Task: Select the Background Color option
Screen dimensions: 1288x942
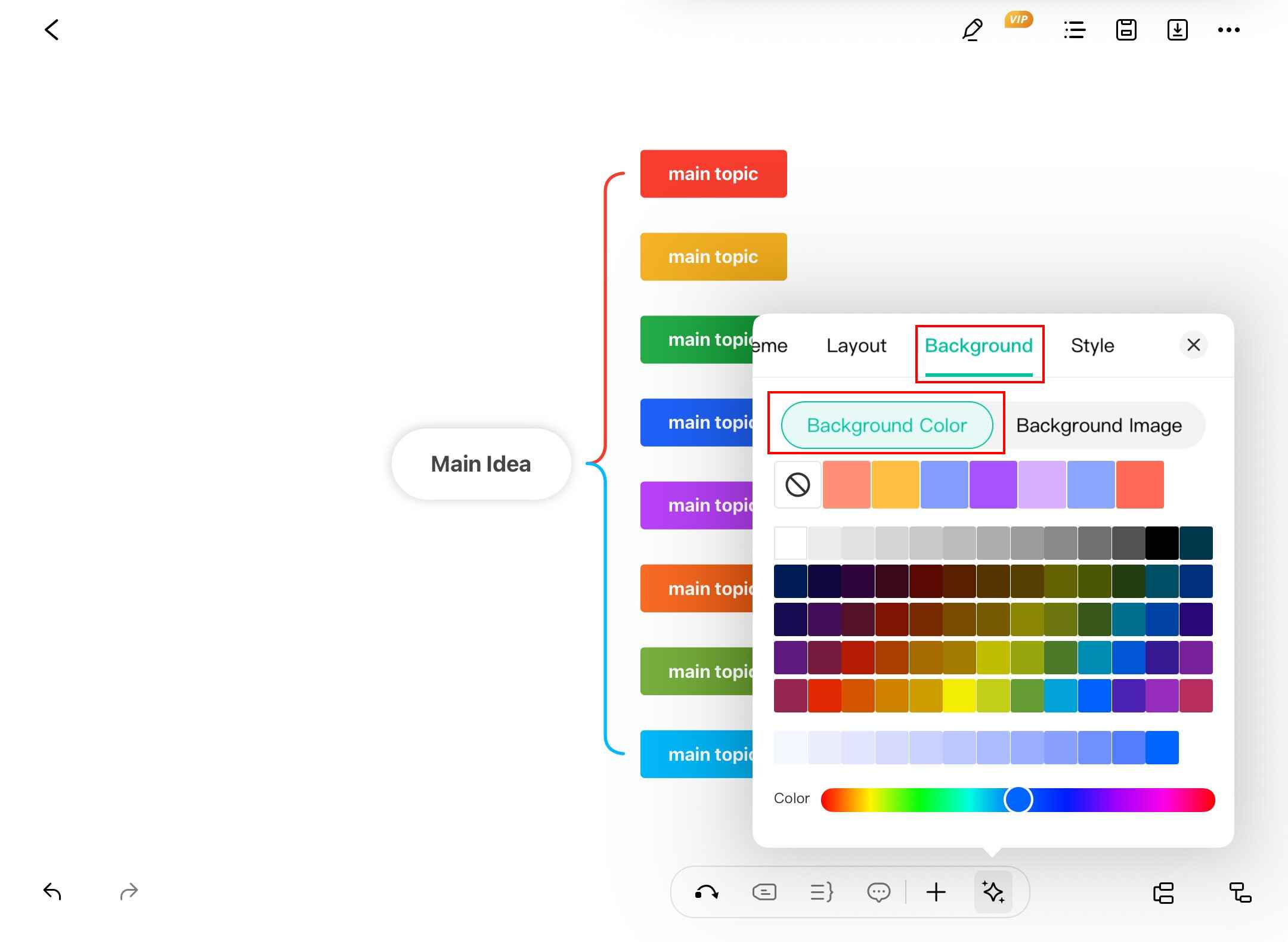Action: point(887,425)
